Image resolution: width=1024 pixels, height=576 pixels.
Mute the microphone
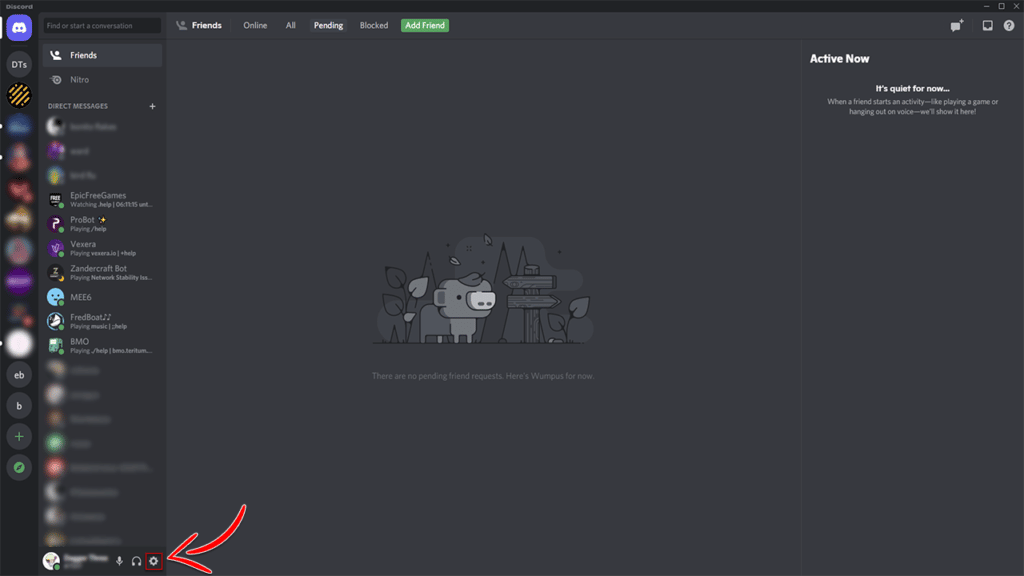coord(120,561)
